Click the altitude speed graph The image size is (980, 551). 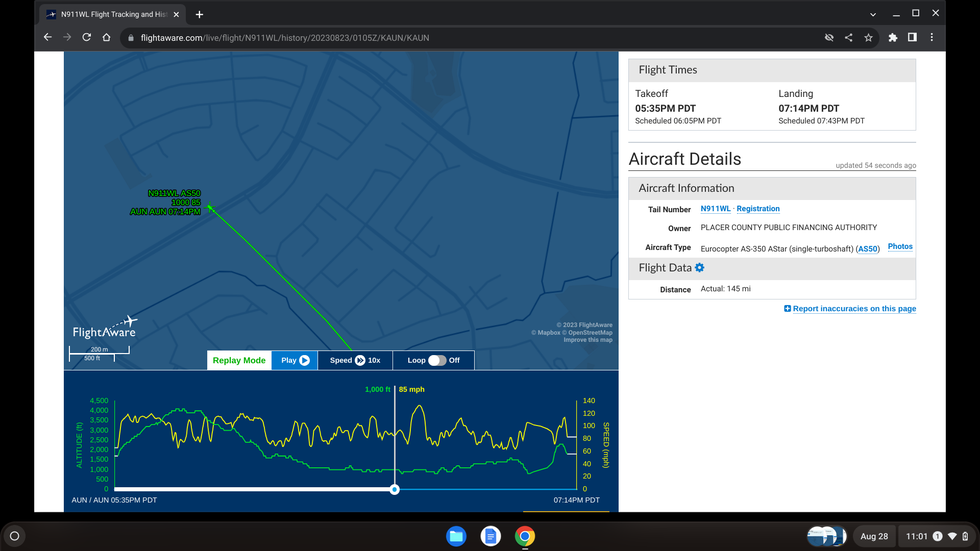coord(346,444)
